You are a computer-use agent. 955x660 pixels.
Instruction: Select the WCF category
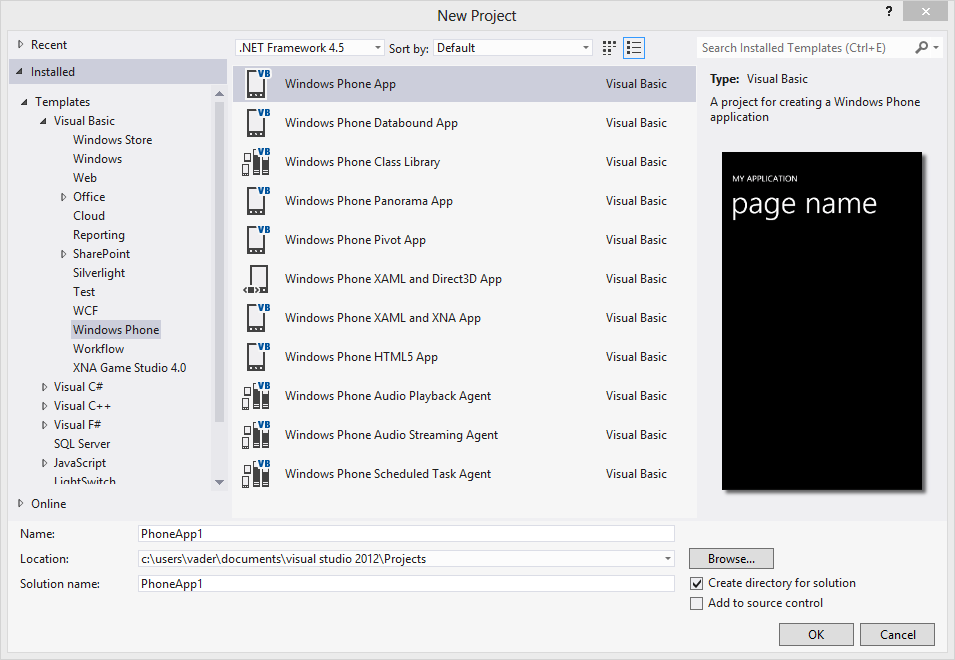(x=85, y=311)
